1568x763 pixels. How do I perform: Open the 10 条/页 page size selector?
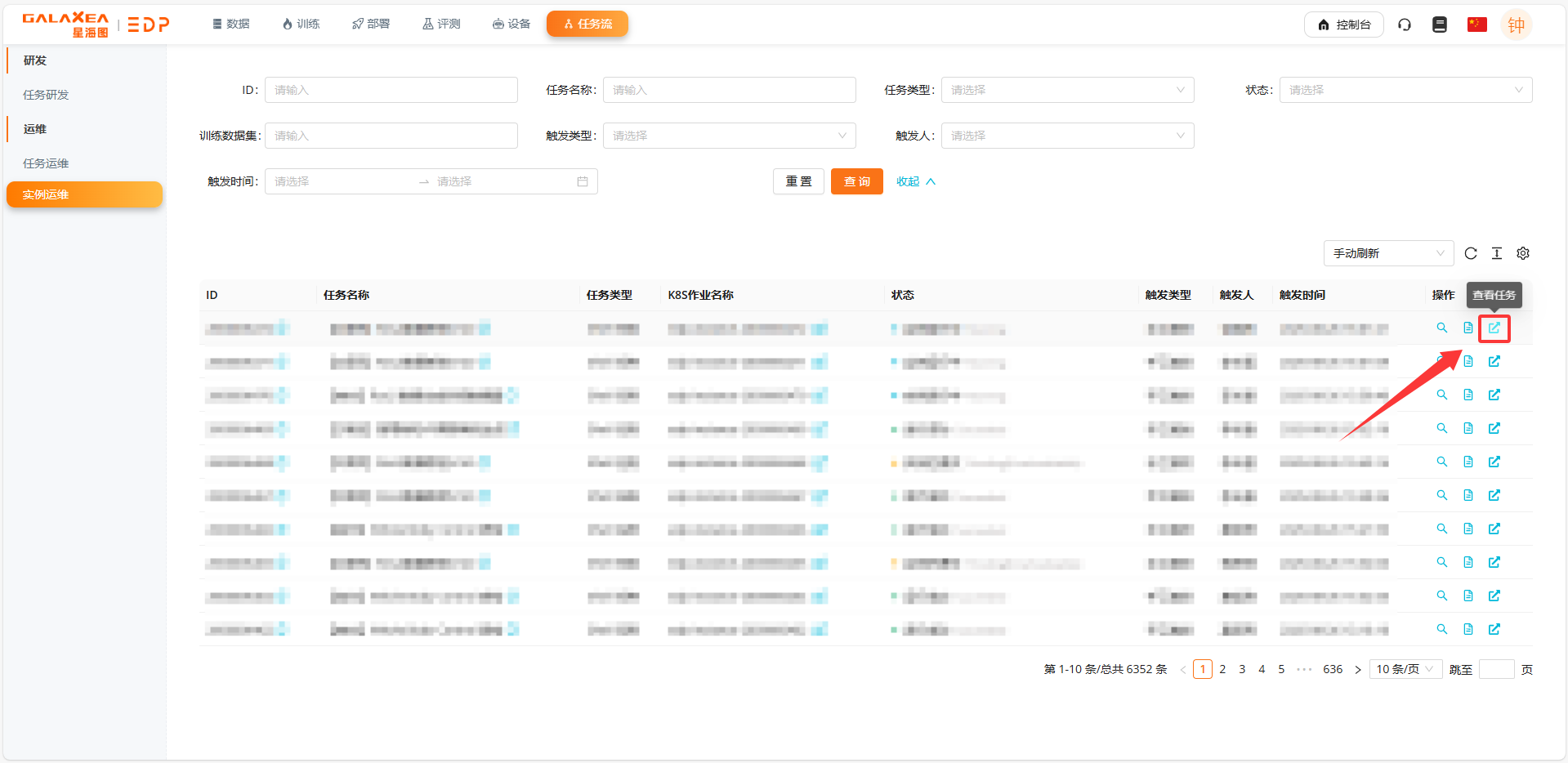click(1405, 670)
